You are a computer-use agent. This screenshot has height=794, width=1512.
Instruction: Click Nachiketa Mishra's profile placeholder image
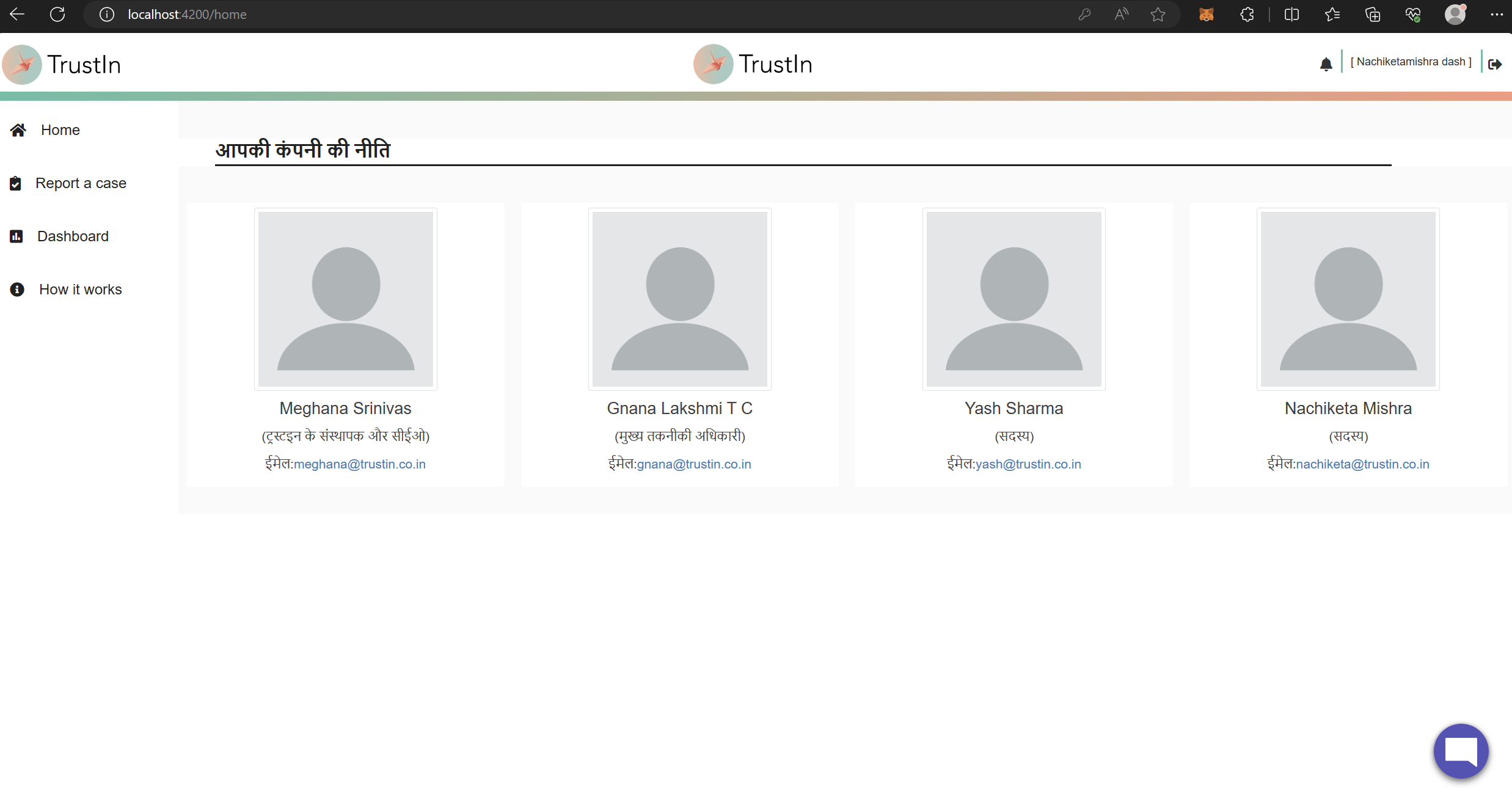coord(1348,299)
